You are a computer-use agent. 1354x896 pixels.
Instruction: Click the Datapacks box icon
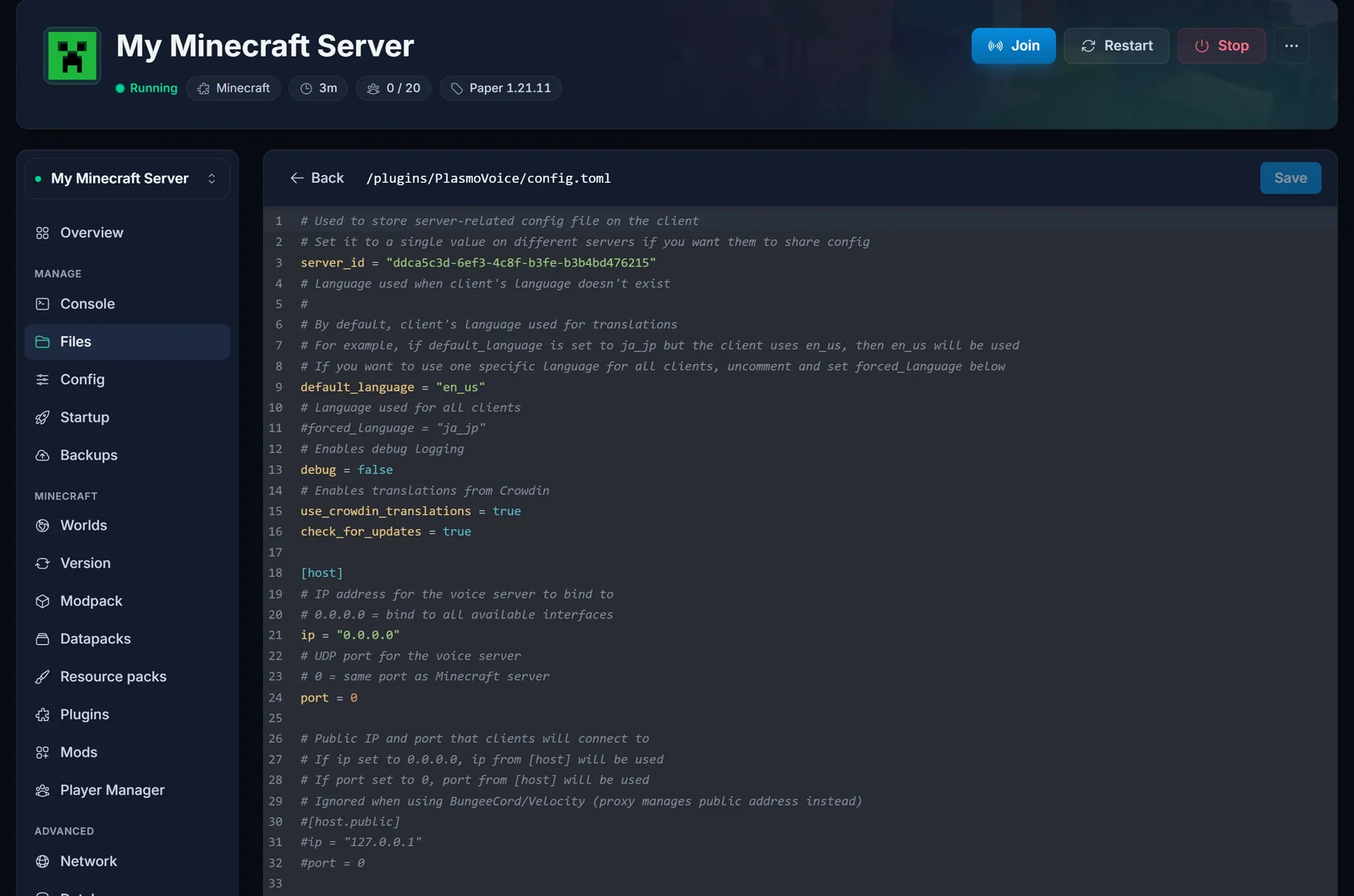(x=42, y=639)
